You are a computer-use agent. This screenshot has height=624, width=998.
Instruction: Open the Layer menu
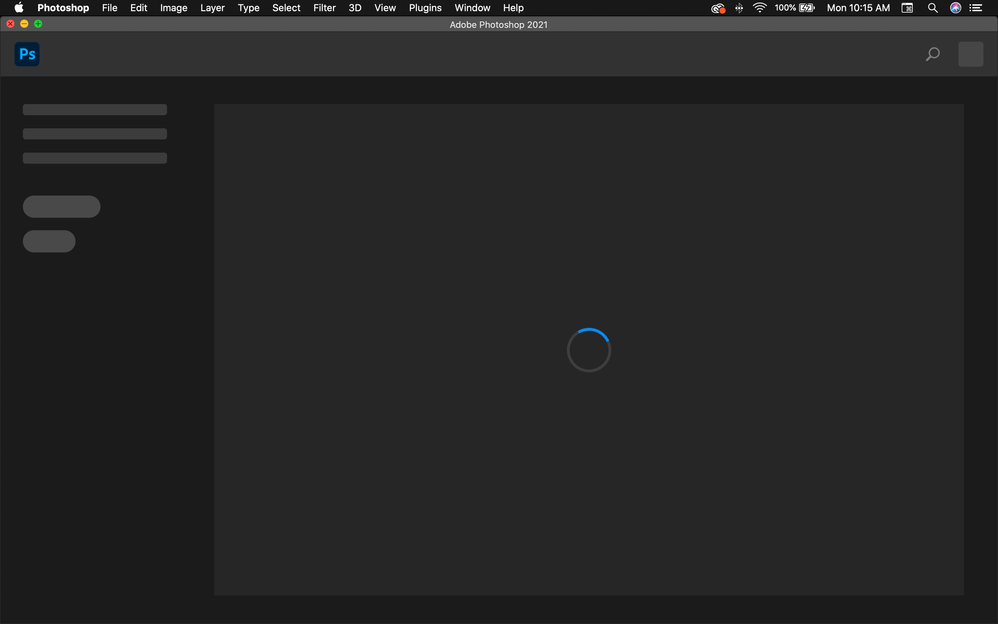[x=213, y=8]
